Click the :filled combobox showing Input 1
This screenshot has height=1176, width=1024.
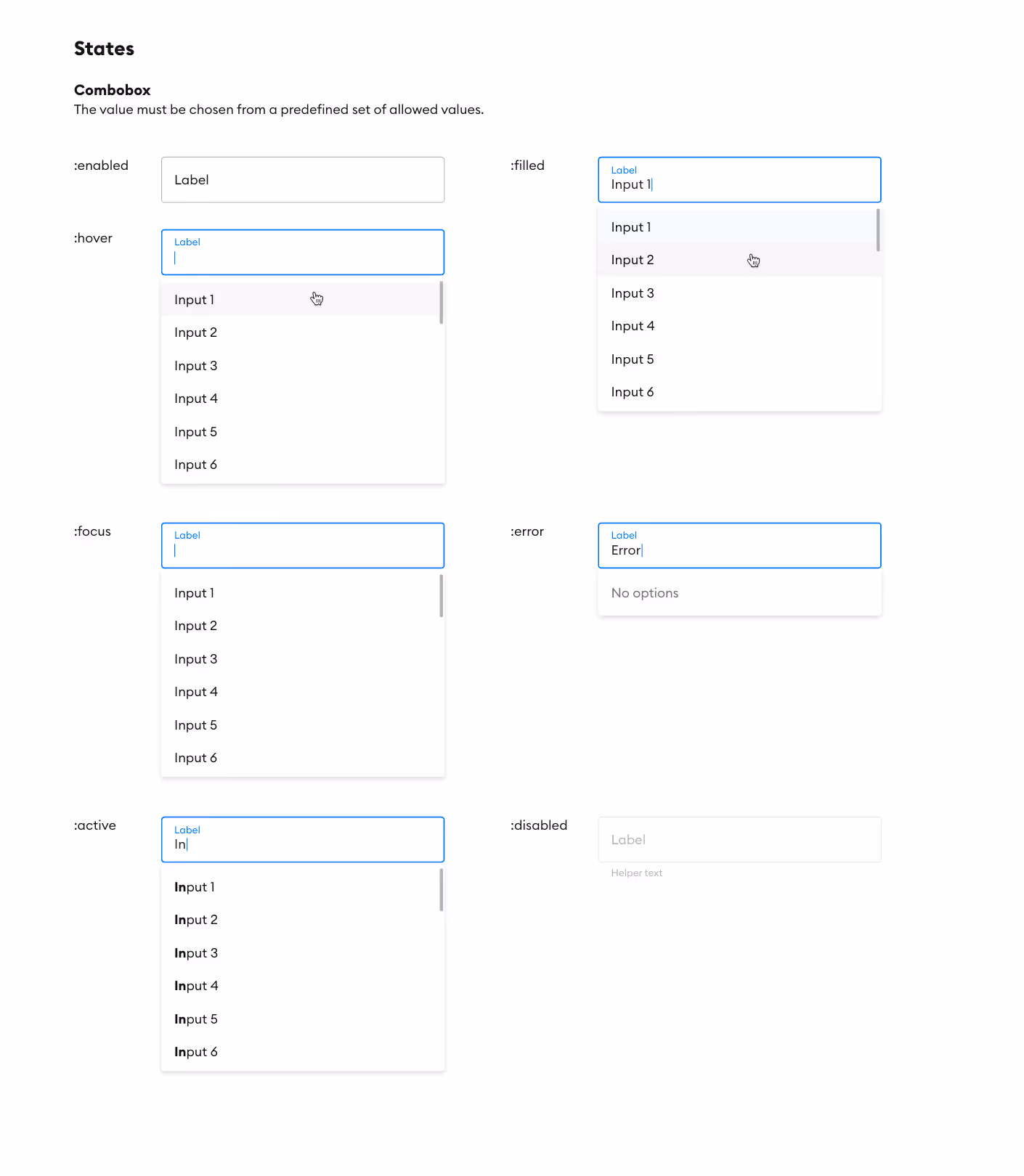click(739, 179)
